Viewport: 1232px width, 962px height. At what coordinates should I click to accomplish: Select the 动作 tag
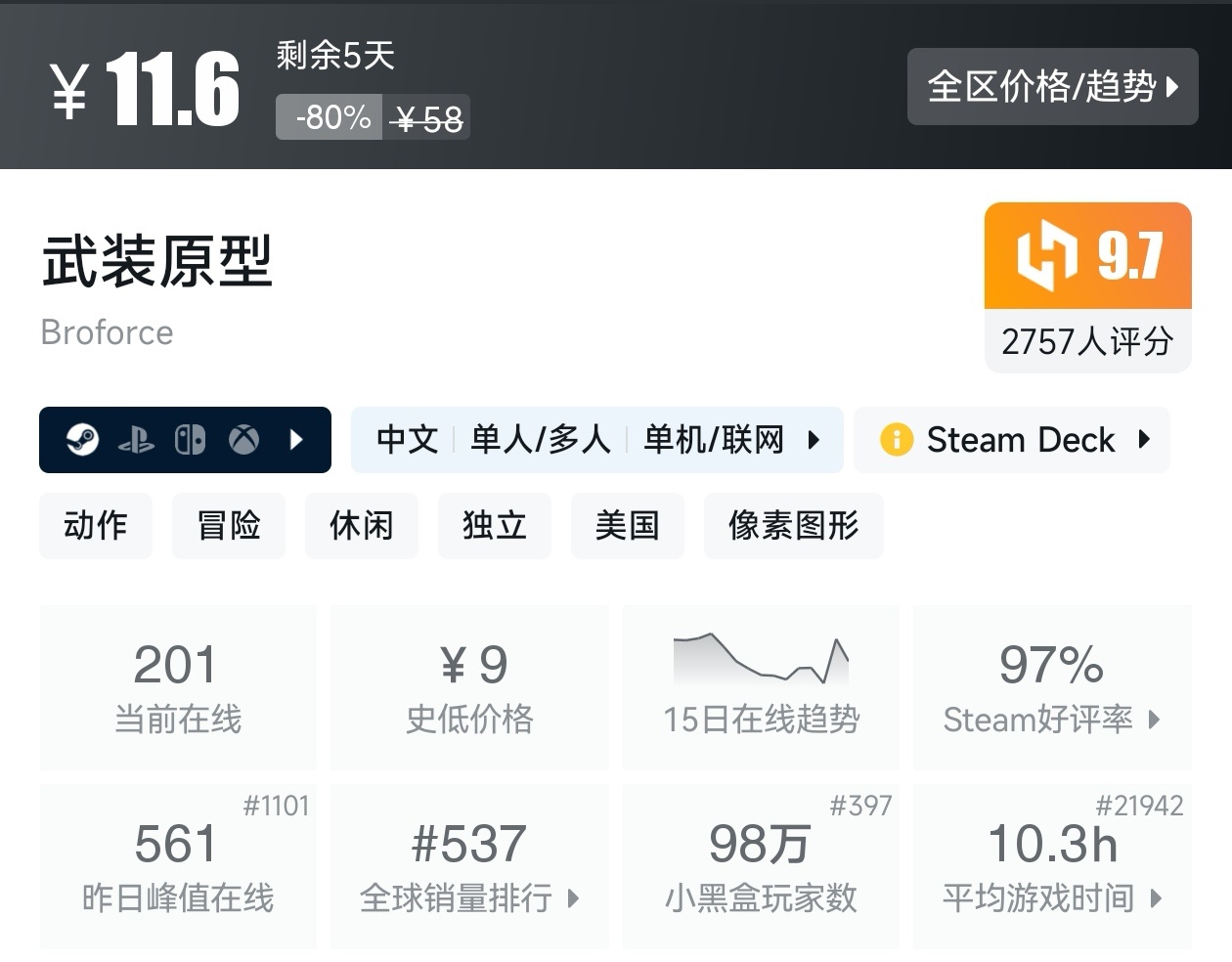pos(96,526)
